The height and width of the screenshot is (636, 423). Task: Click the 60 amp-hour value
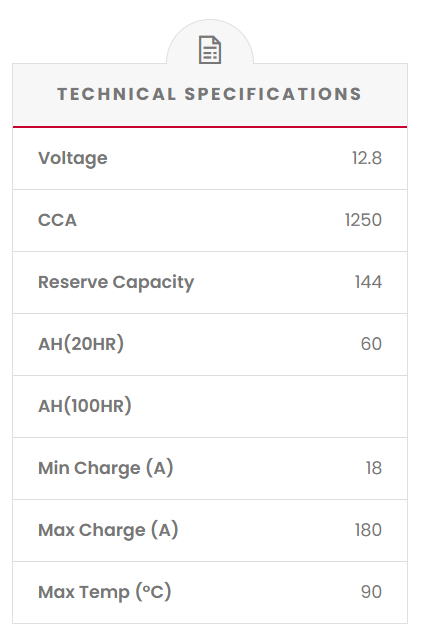(x=371, y=344)
